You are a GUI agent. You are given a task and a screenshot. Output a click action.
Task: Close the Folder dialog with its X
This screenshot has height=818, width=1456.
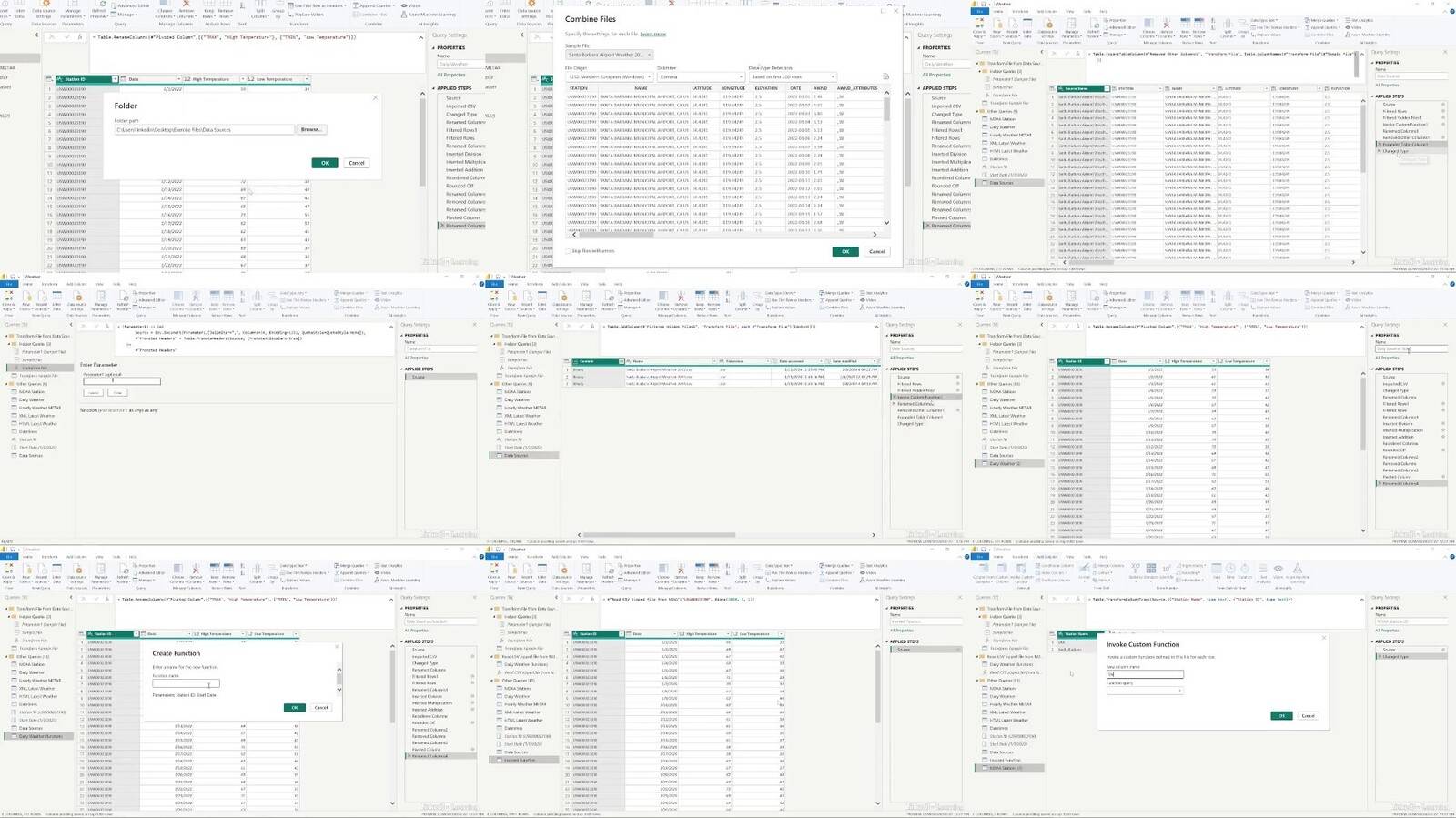(375, 97)
